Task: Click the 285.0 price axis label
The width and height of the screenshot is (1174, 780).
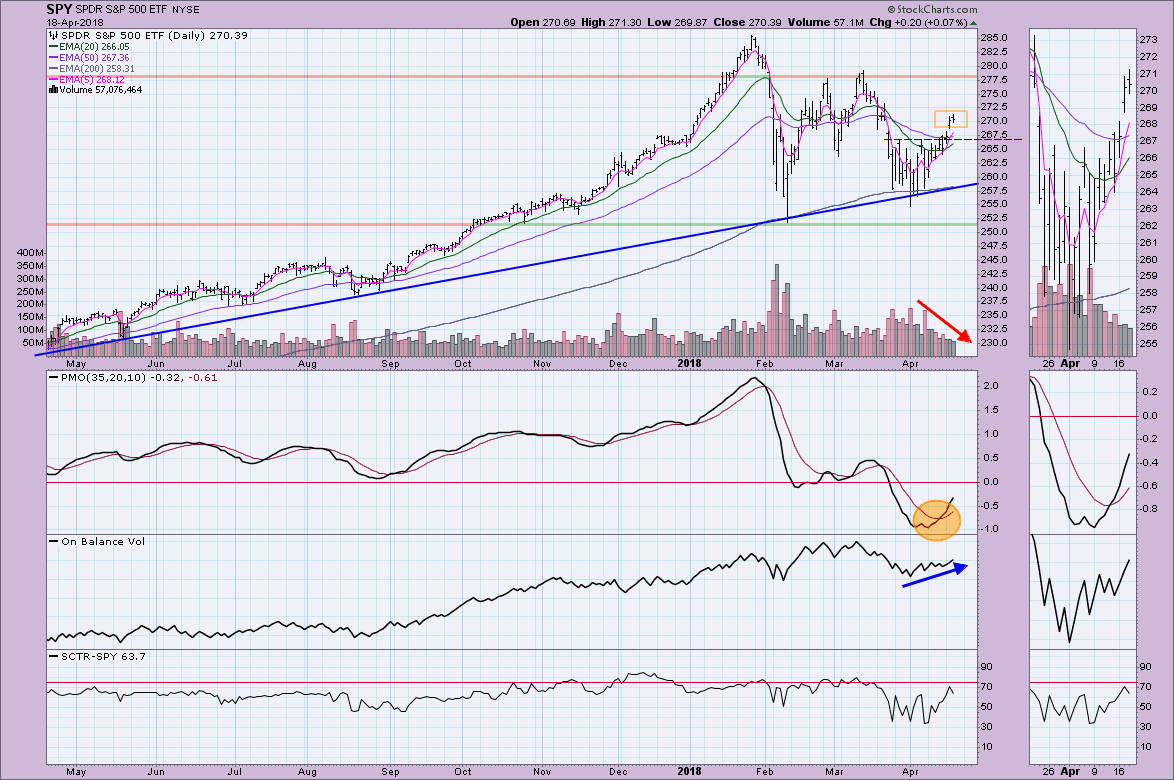Action: [994, 38]
